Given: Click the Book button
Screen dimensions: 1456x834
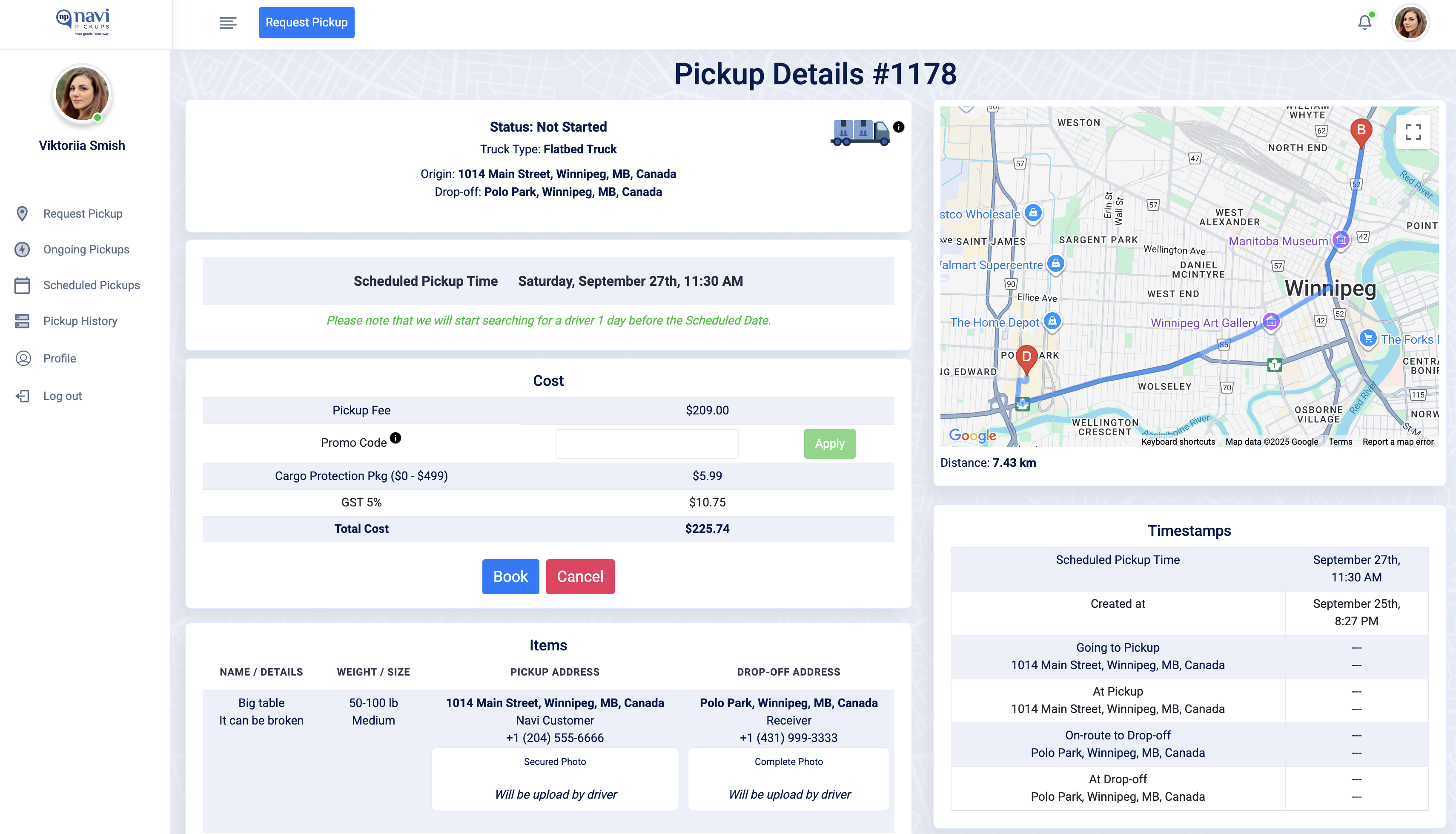Looking at the screenshot, I should [510, 576].
